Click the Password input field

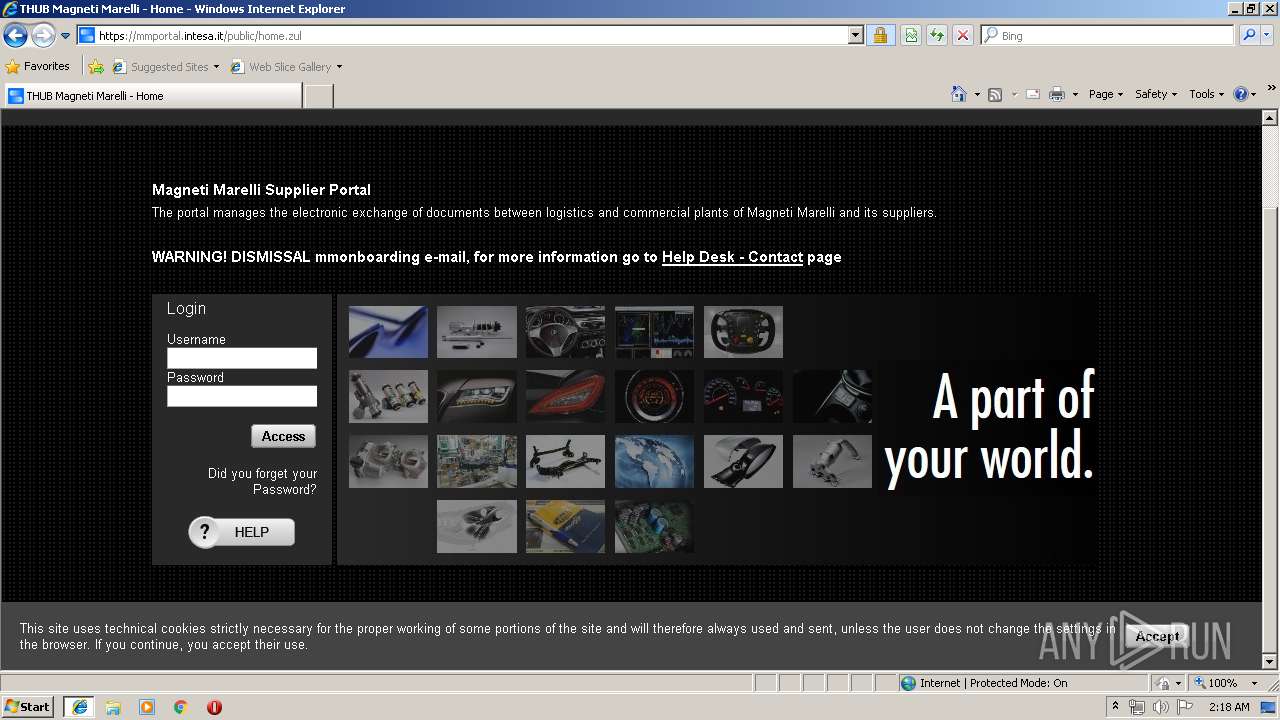tap(242, 396)
